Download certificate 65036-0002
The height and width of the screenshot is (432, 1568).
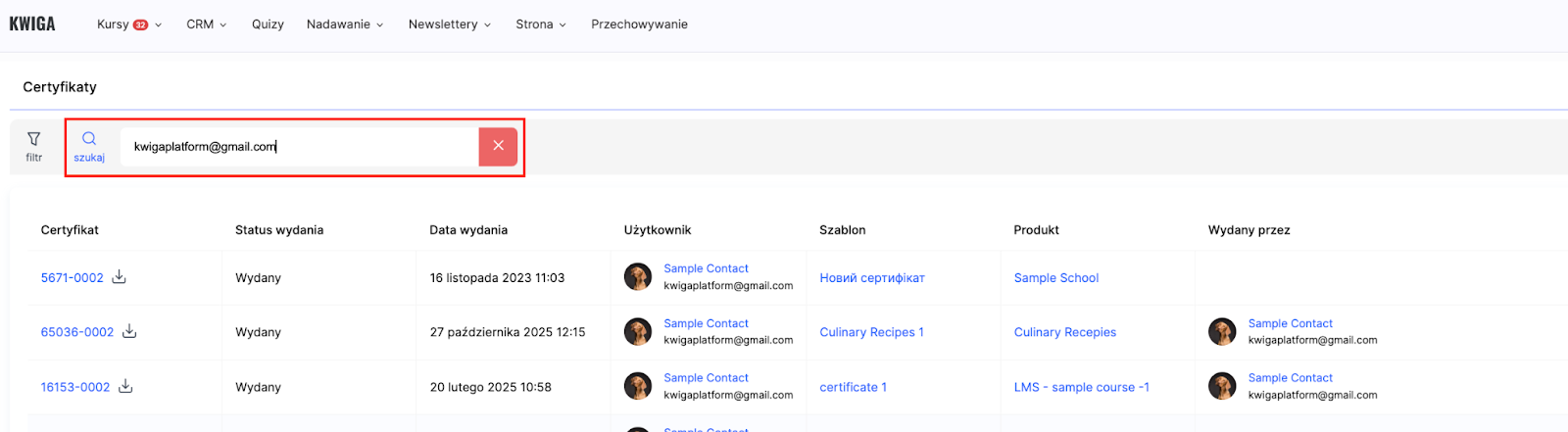coord(129,332)
